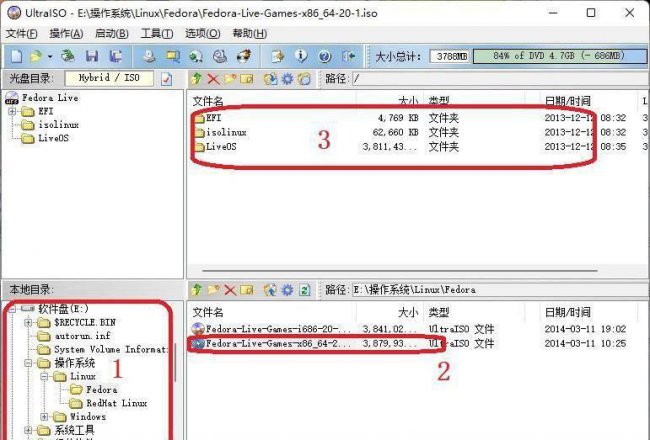Collapse the Linux folder node

click(44, 376)
